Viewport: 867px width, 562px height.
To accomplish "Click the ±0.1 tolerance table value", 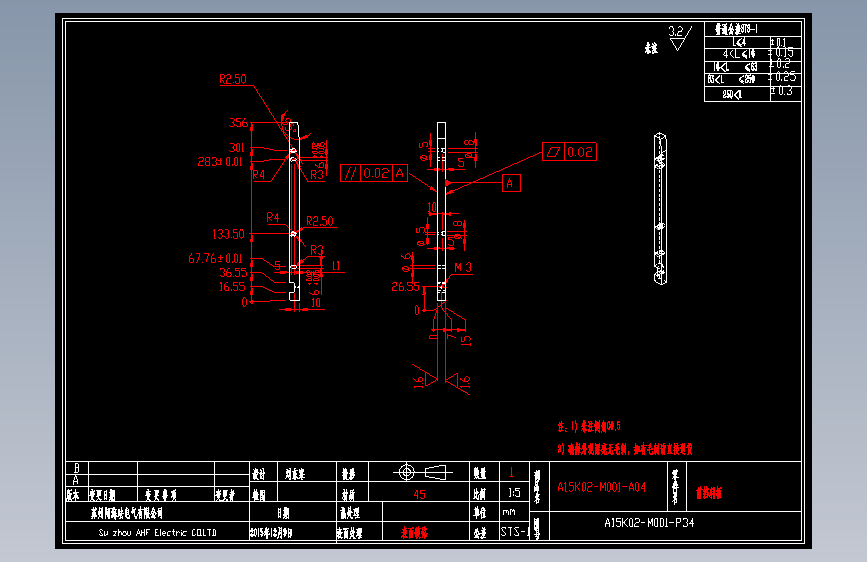I will (x=779, y=43).
